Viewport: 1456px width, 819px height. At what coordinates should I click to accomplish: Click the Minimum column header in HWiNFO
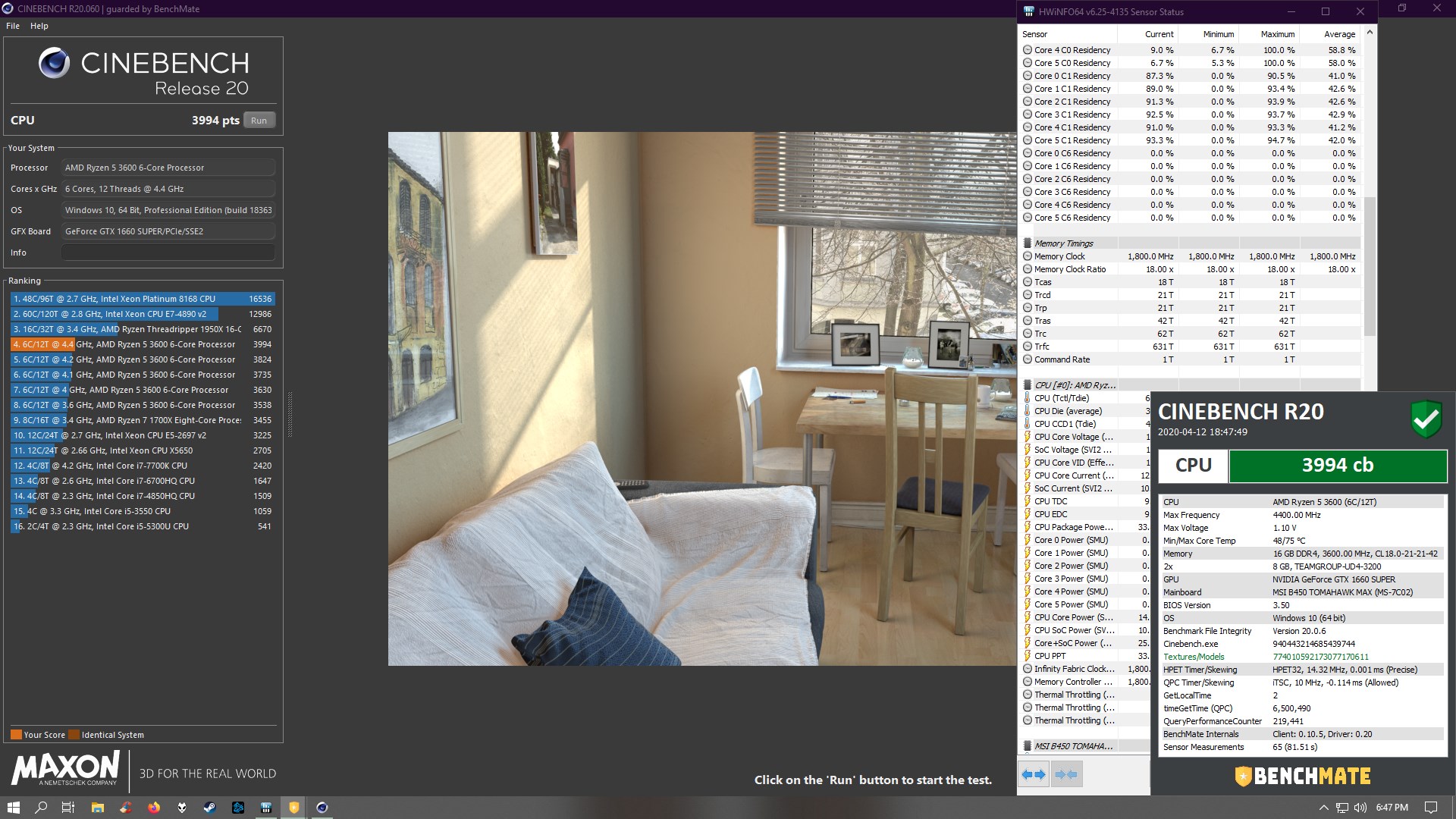1208,34
